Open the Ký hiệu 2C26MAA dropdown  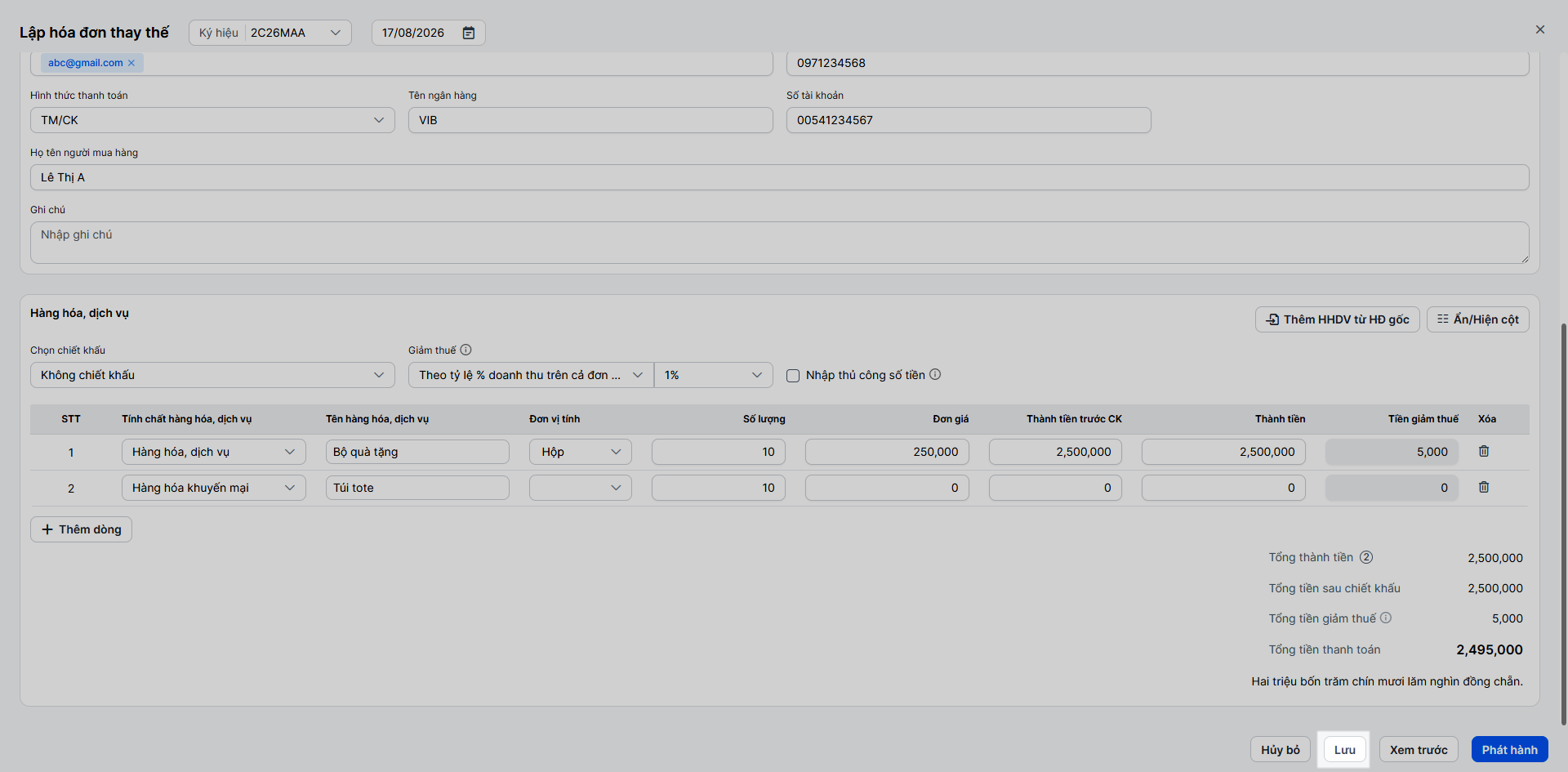click(270, 33)
